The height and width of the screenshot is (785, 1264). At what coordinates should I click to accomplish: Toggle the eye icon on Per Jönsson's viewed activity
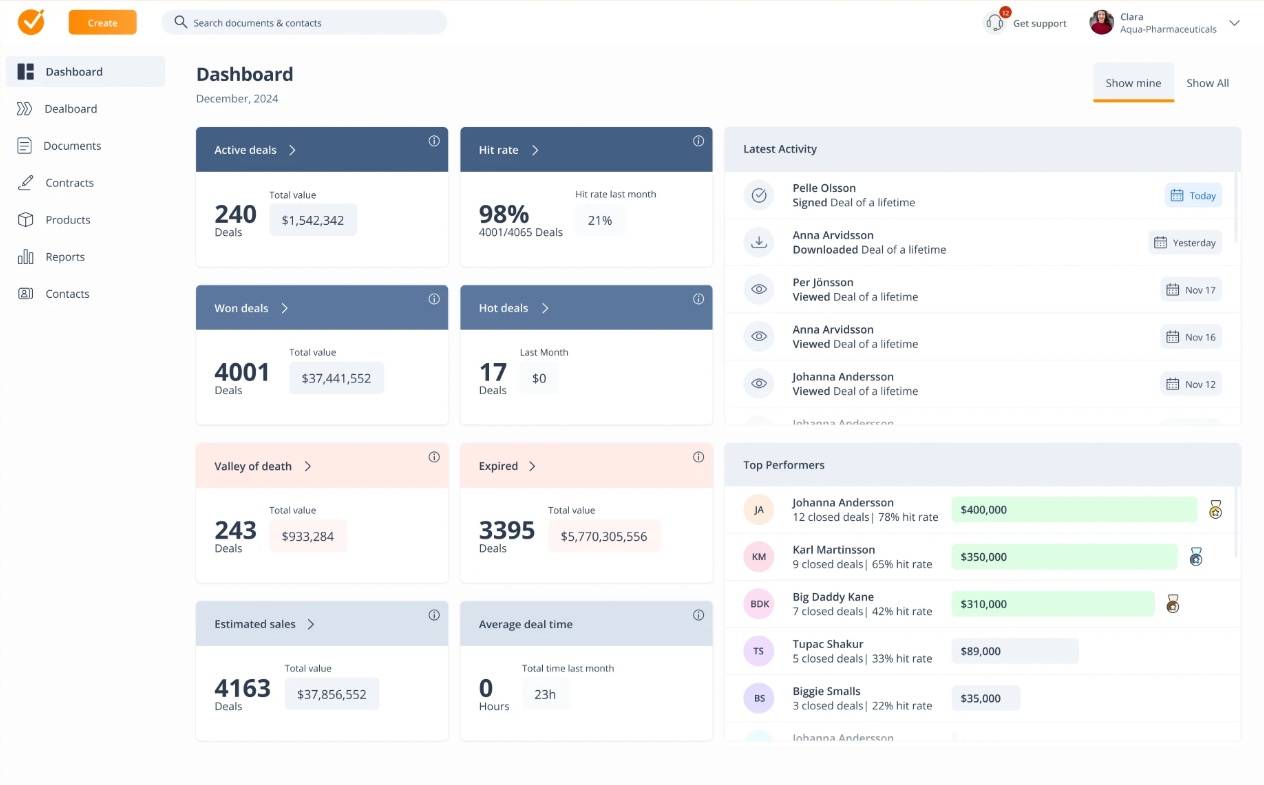(759, 289)
